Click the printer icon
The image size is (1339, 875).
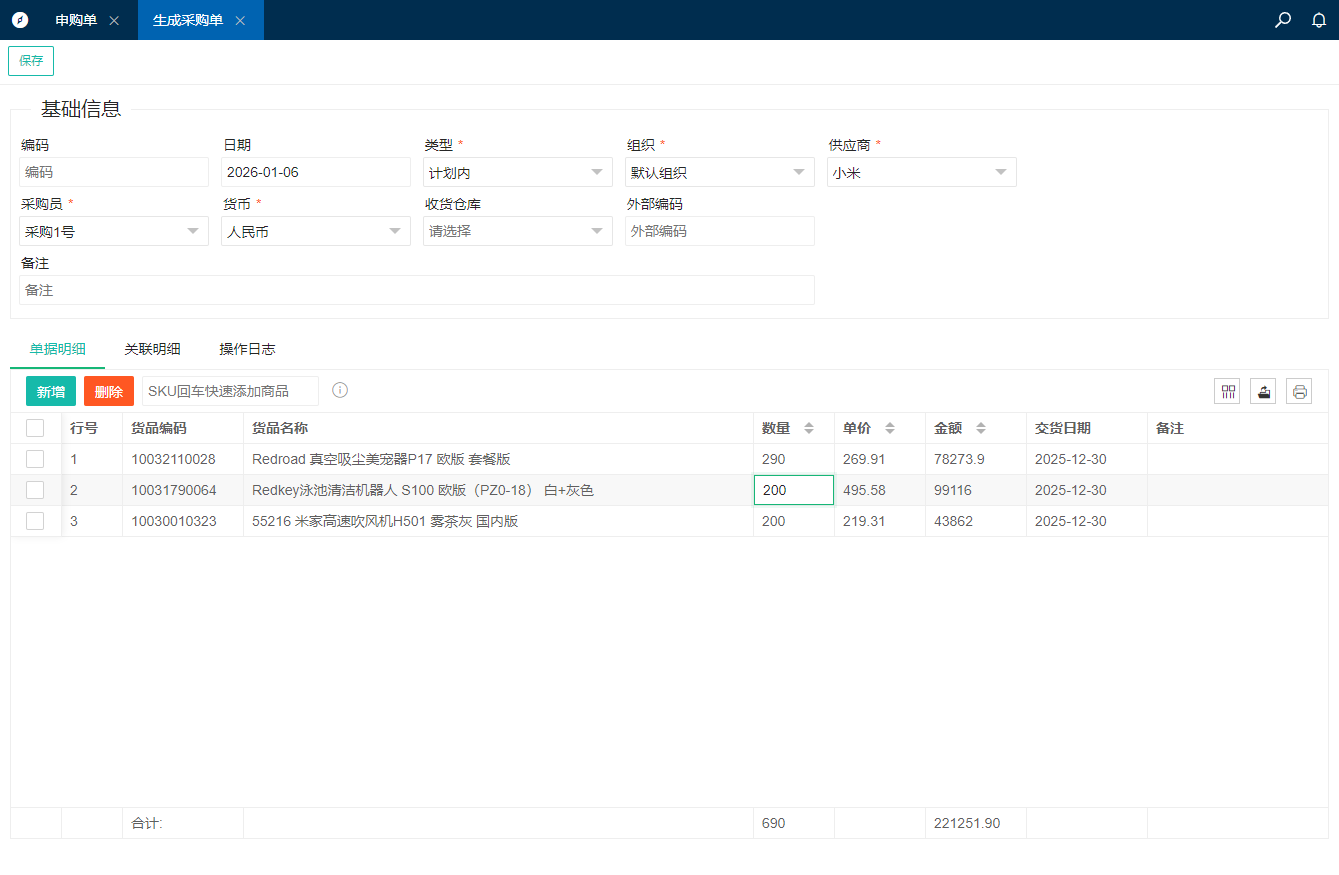click(1299, 391)
